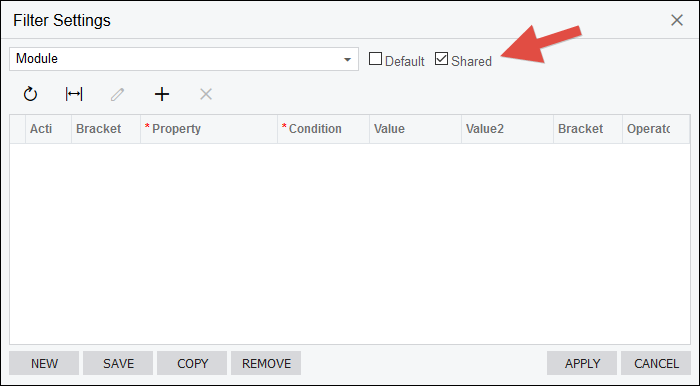The width and height of the screenshot is (700, 386).
Task: Click the SAVE button
Action: tap(118, 363)
